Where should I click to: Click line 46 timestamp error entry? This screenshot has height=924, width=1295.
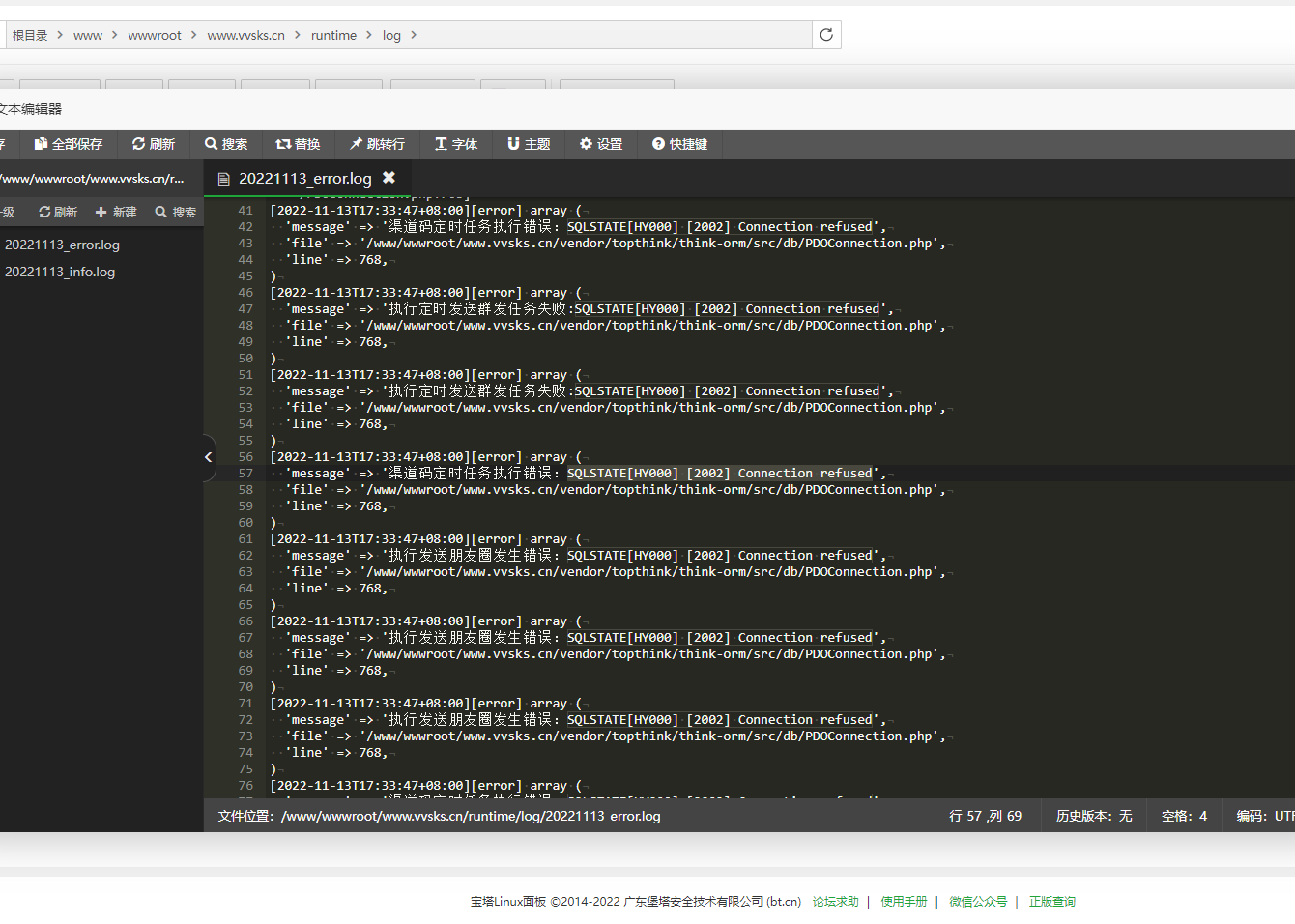[x=425, y=293]
